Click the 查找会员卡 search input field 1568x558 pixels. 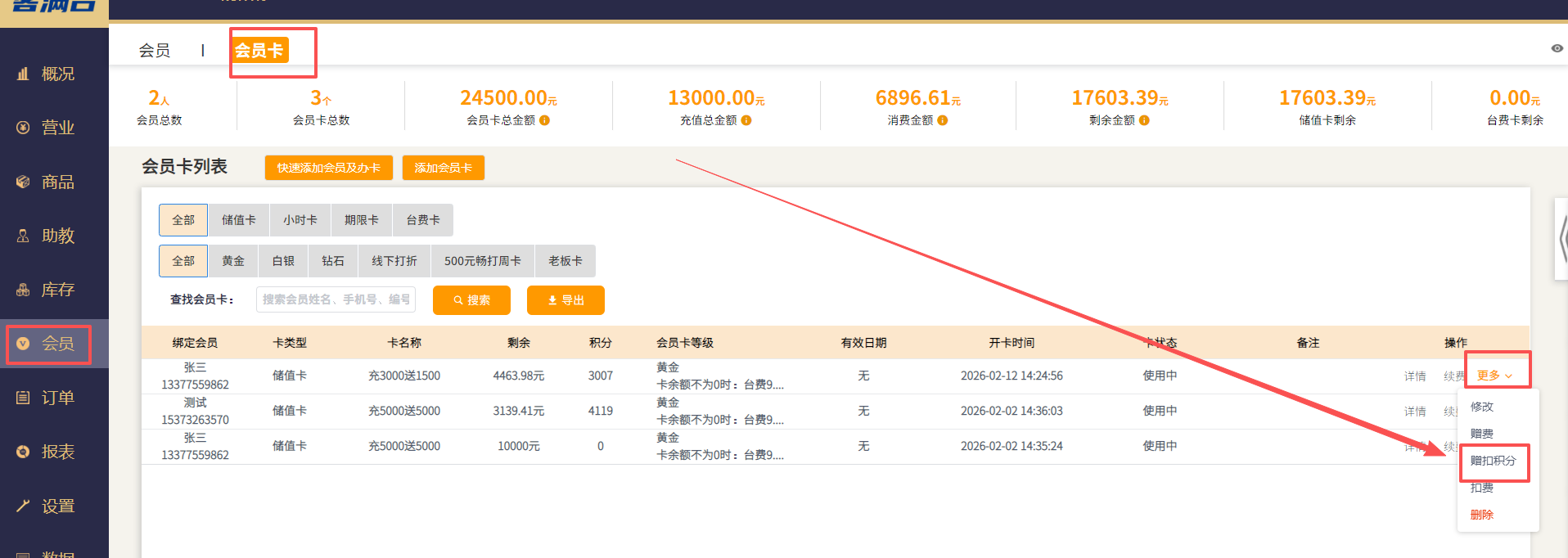coord(336,299)
